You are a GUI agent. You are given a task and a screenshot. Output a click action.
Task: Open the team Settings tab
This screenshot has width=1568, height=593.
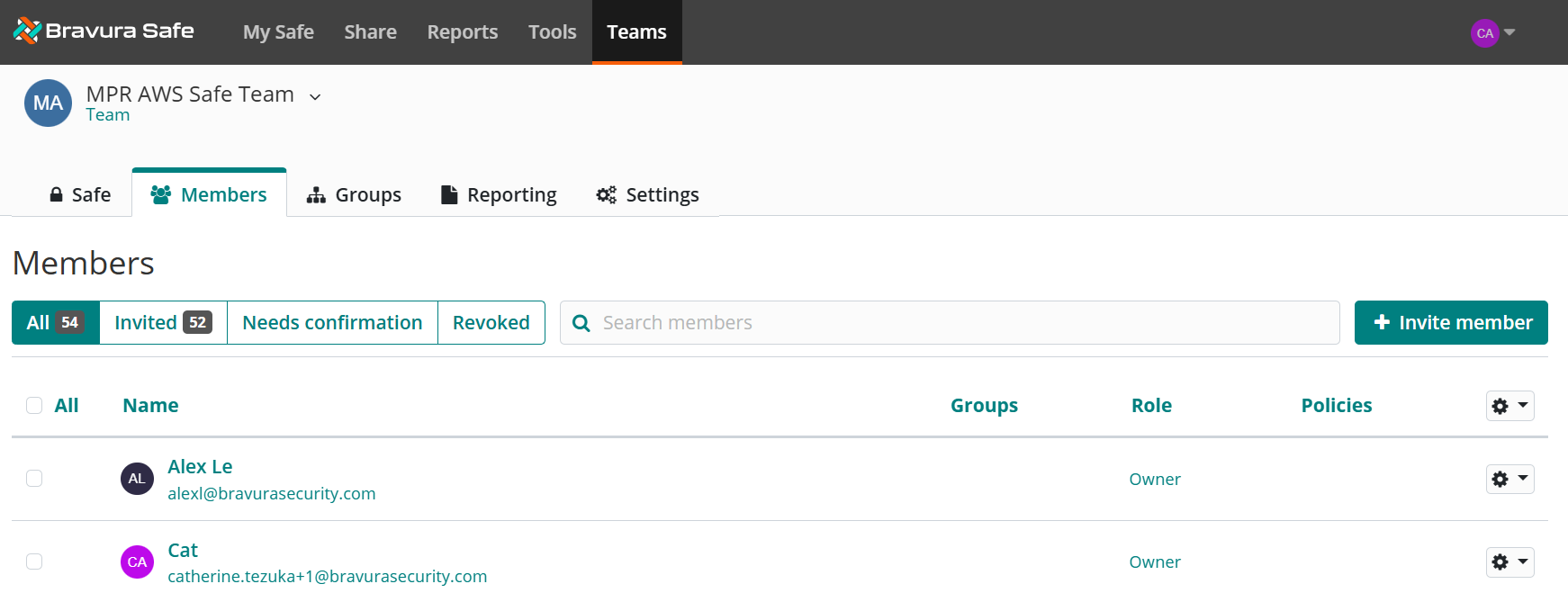point(647,194)
